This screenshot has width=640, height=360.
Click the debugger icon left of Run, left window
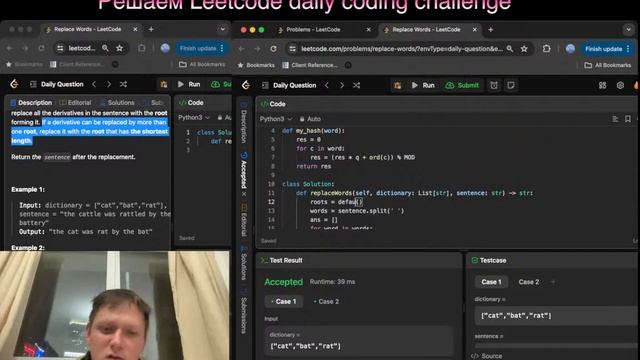164,84
